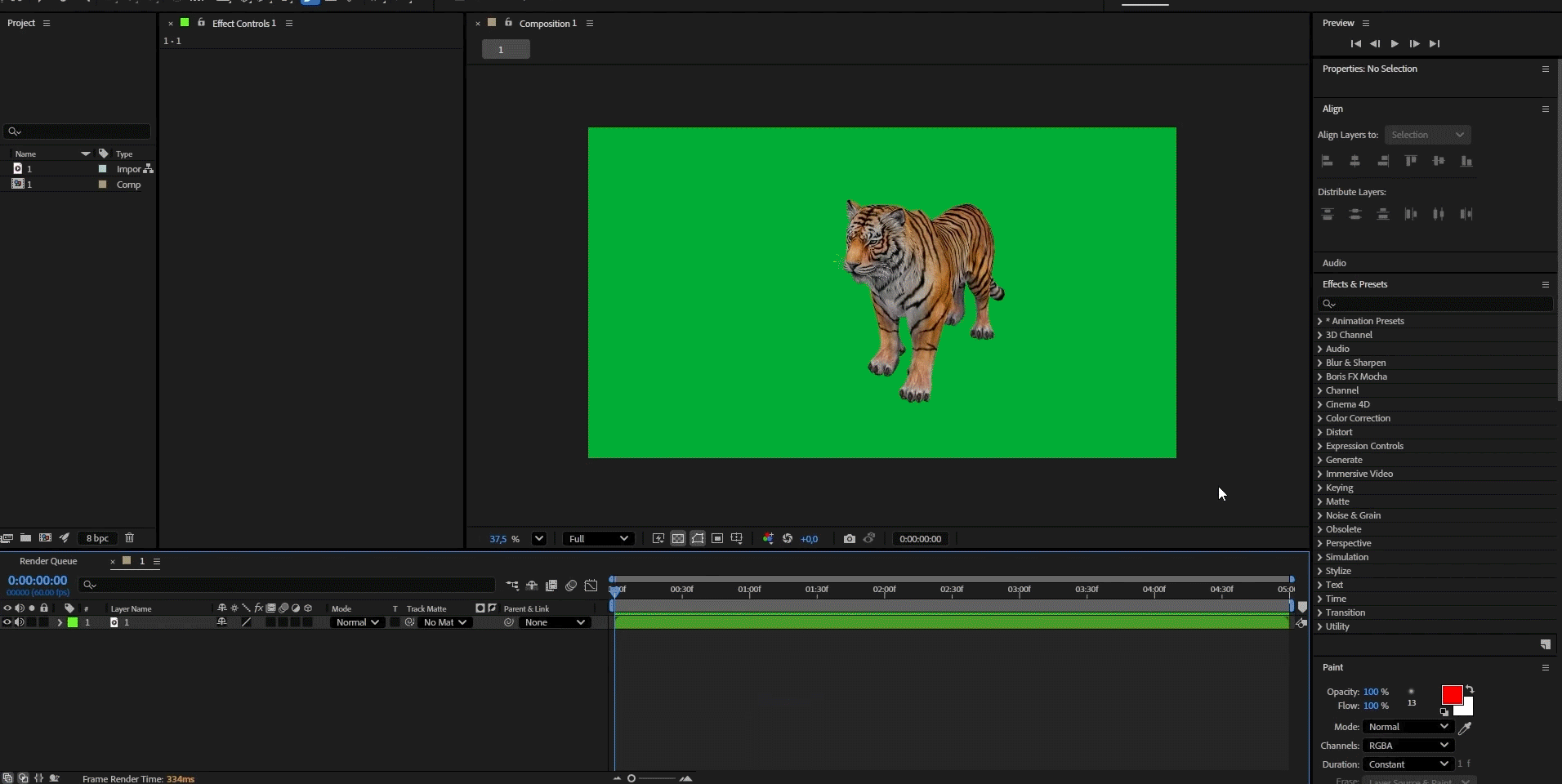
Task: Toggle the transparency grid icon in viewer
Action: [x=678, y=539]
